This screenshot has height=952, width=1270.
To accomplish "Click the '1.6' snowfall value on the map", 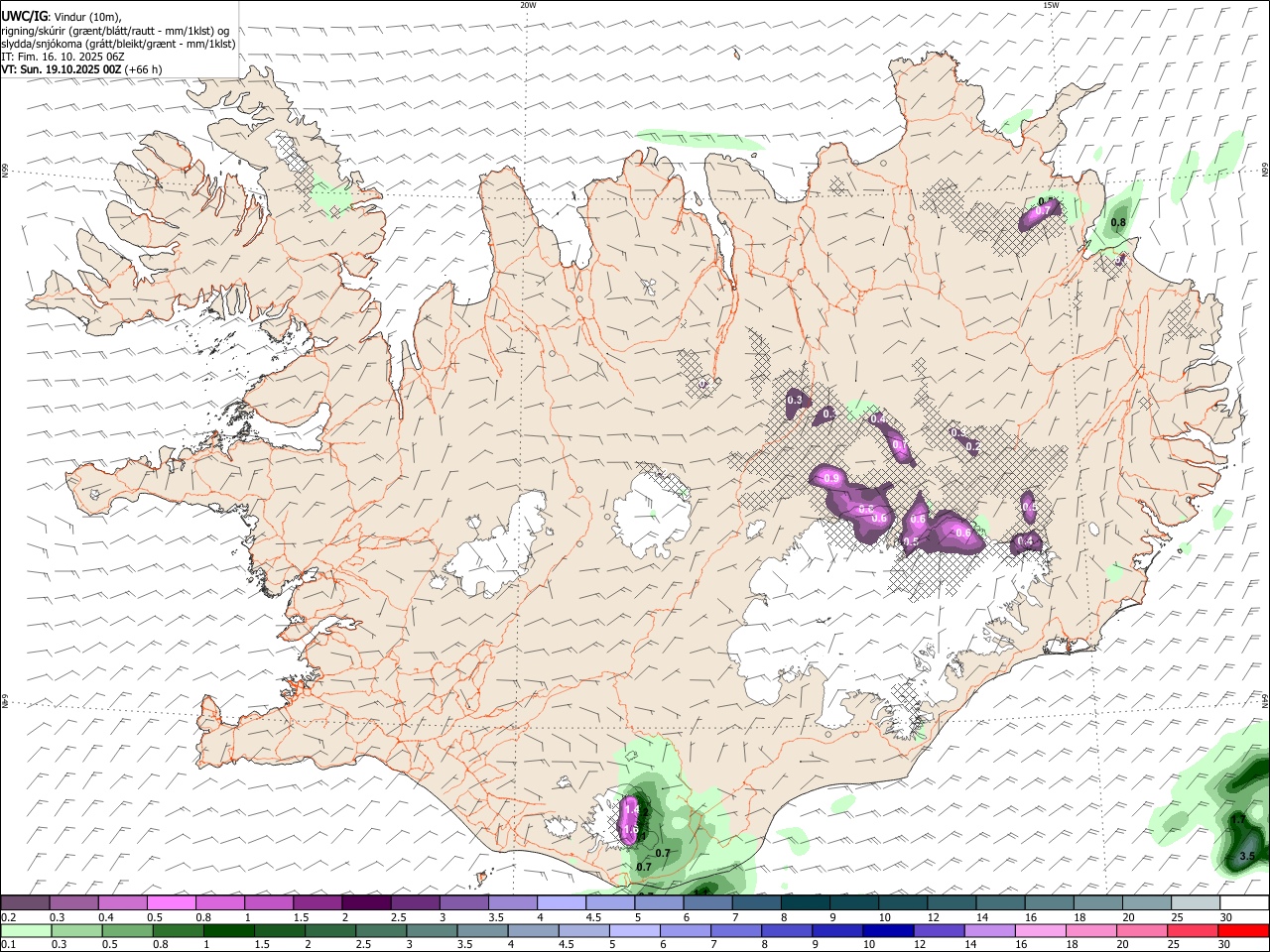I will click(630, 829).
